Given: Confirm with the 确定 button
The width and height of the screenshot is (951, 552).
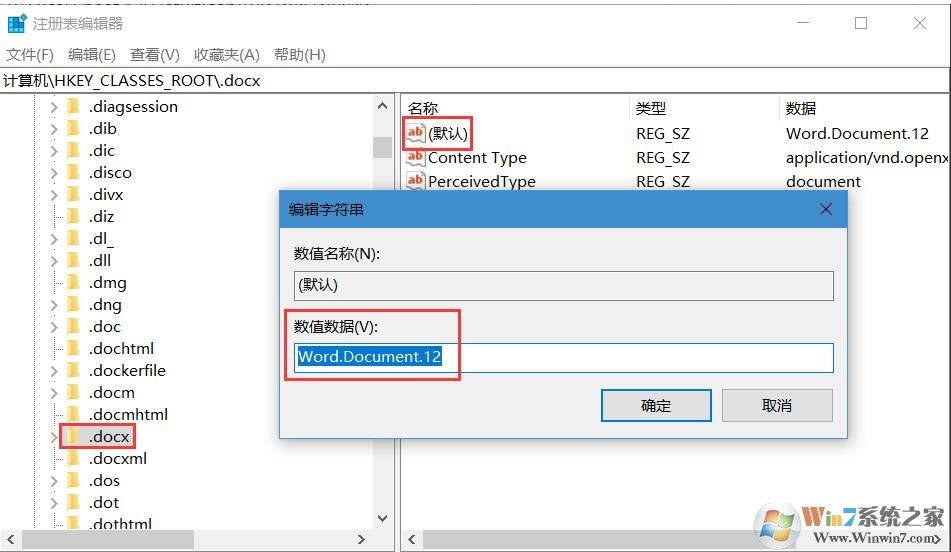Looking at the screenshot, I should [656, 405].
